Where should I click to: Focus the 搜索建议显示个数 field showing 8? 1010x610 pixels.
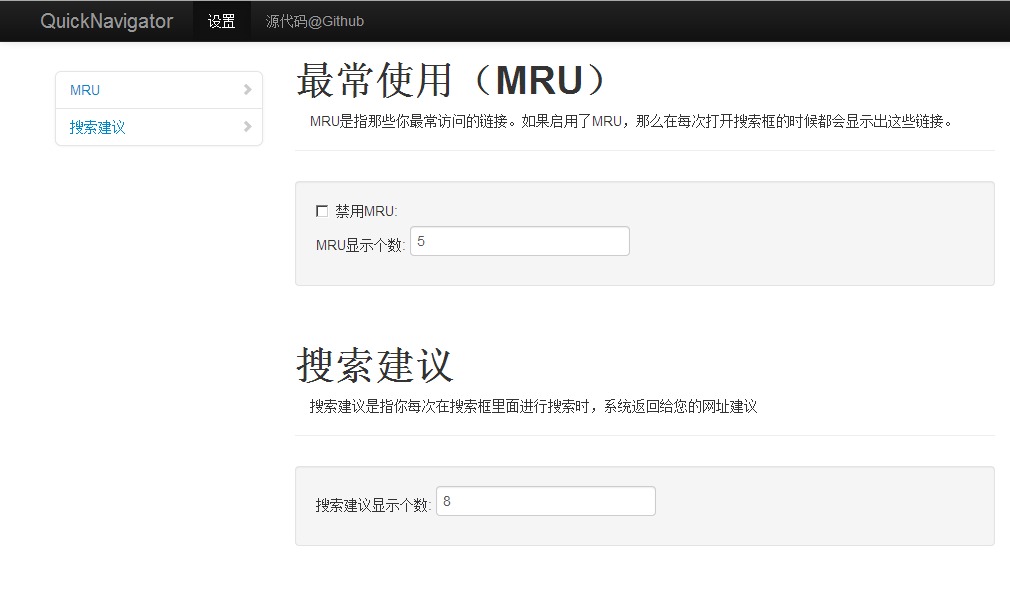click(x=546, y=500)
